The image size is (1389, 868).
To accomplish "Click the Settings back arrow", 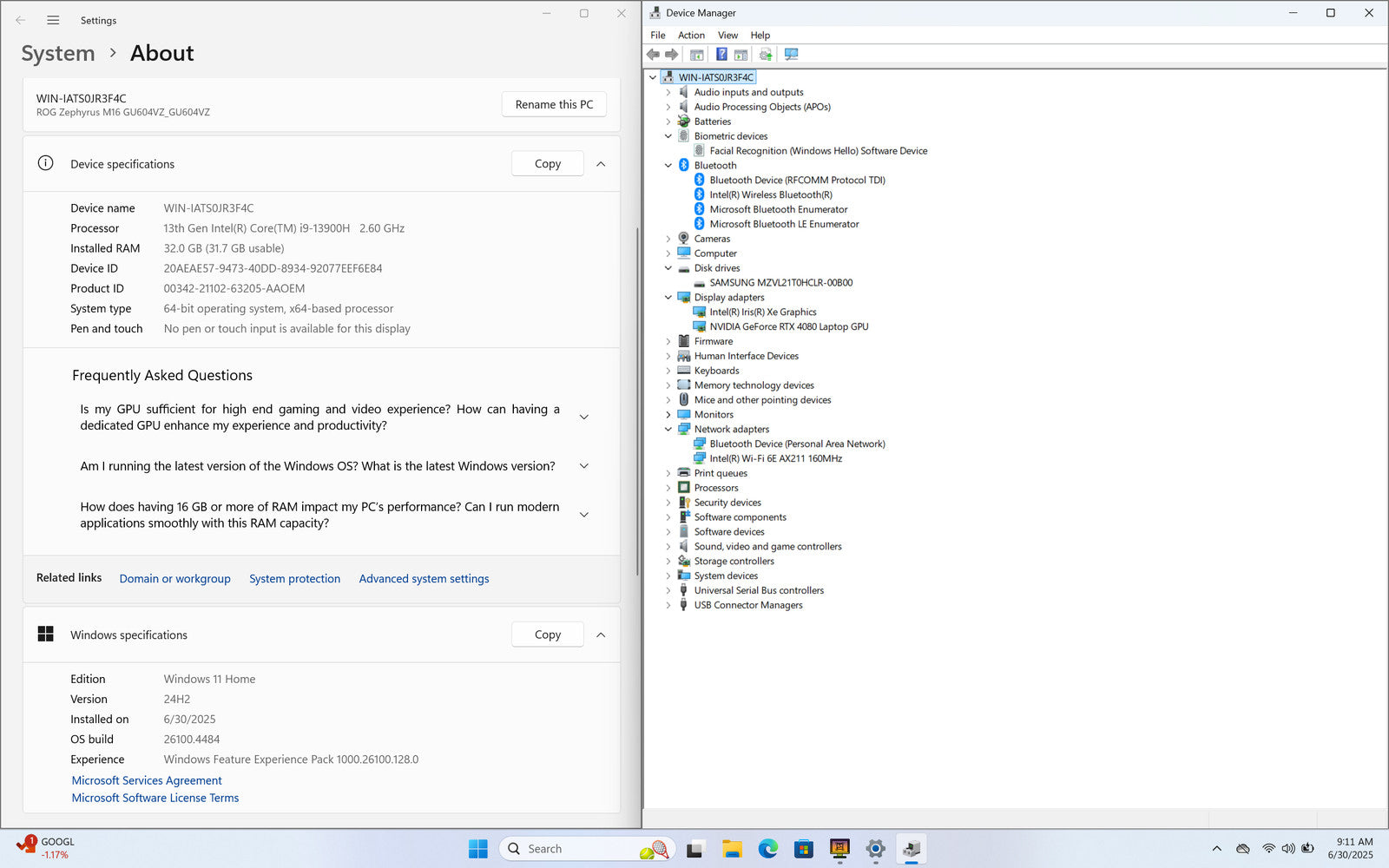I will click(20, 20).
